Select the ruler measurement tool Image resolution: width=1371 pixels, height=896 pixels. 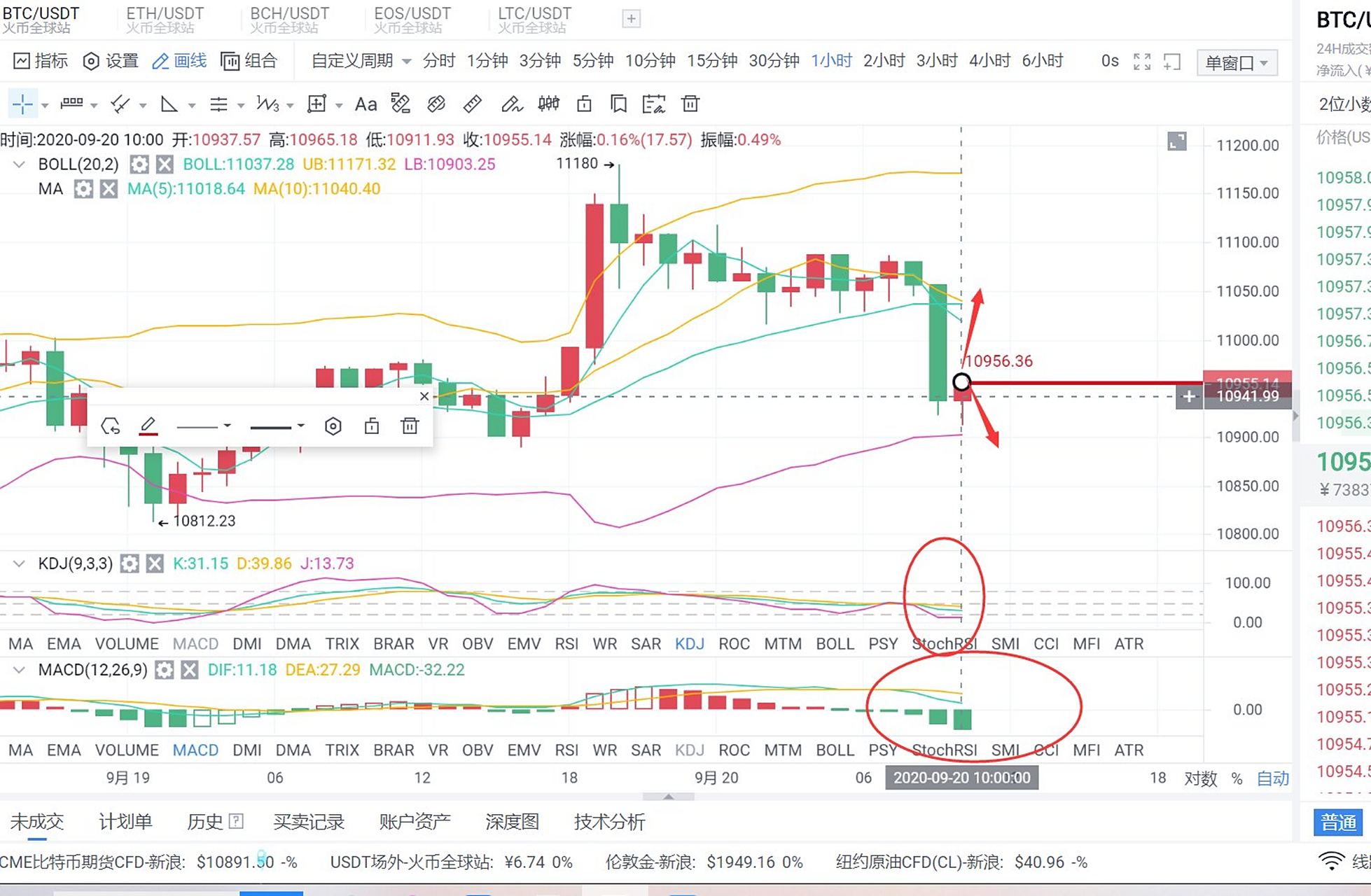coord(473,104)
